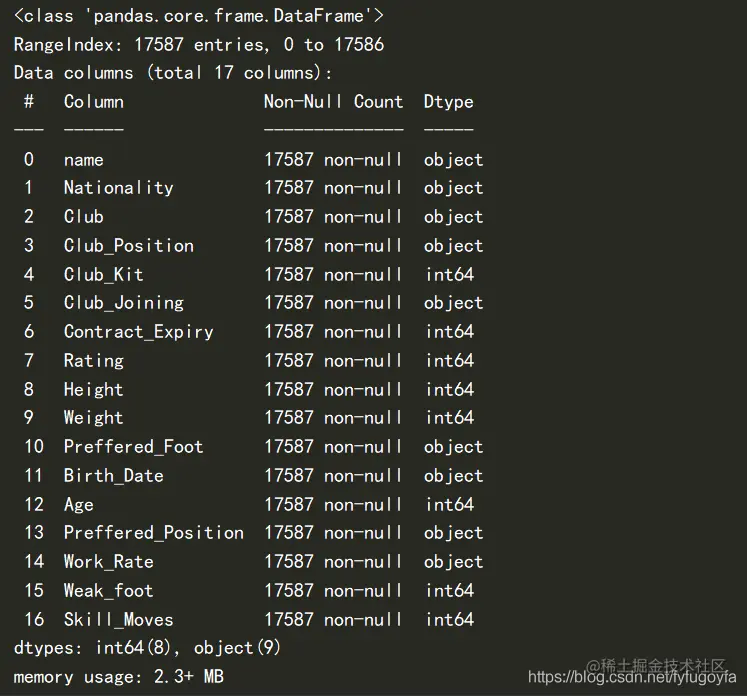This screenshot has height=696, width=747.
Task: Select the 'Skill_Moves' column name
Action: click(119, 619)
